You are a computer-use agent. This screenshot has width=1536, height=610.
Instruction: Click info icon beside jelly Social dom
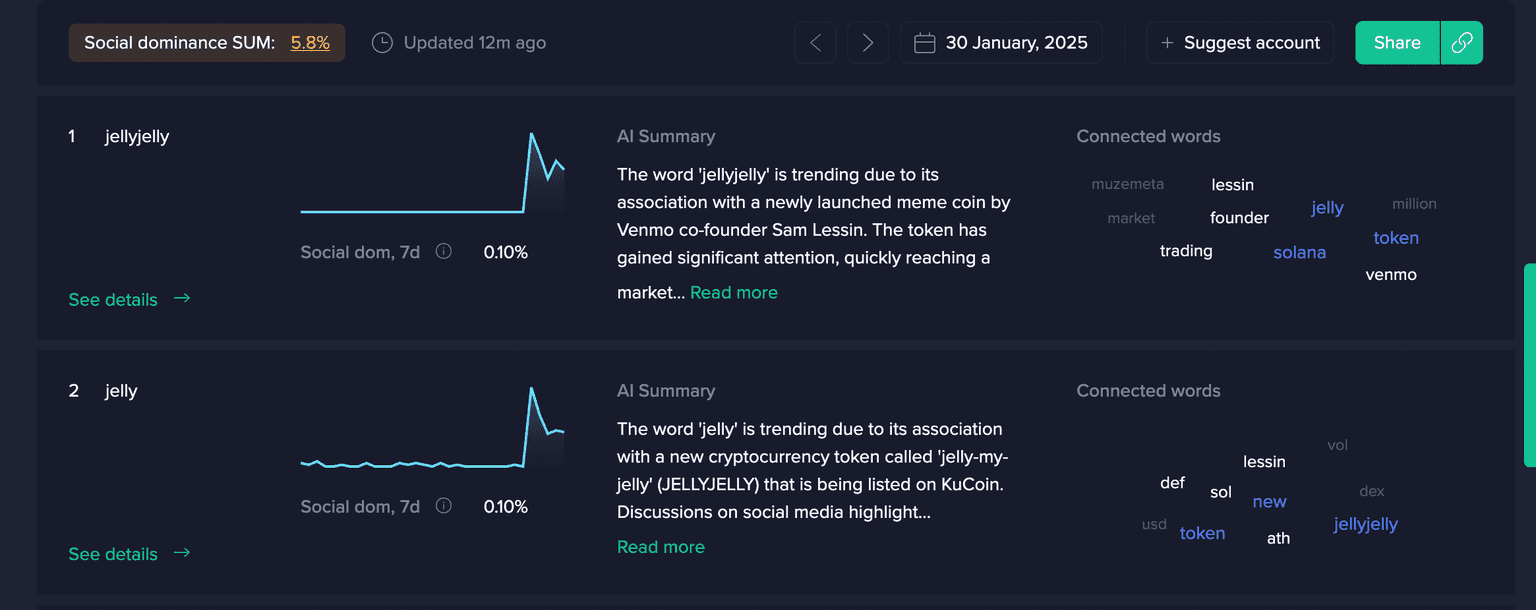point(444,506)
